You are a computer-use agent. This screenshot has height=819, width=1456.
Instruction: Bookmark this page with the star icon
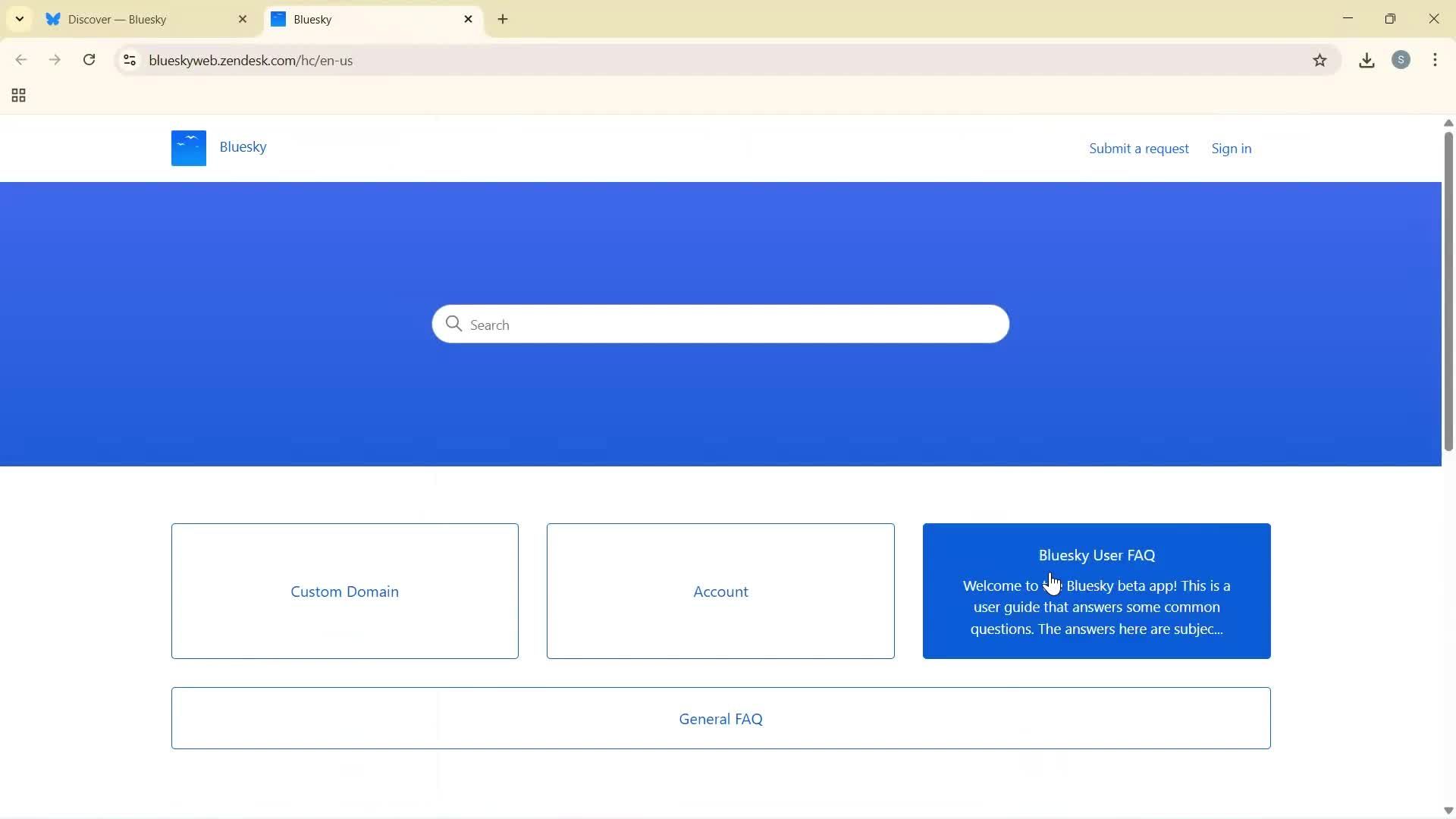1319,60
